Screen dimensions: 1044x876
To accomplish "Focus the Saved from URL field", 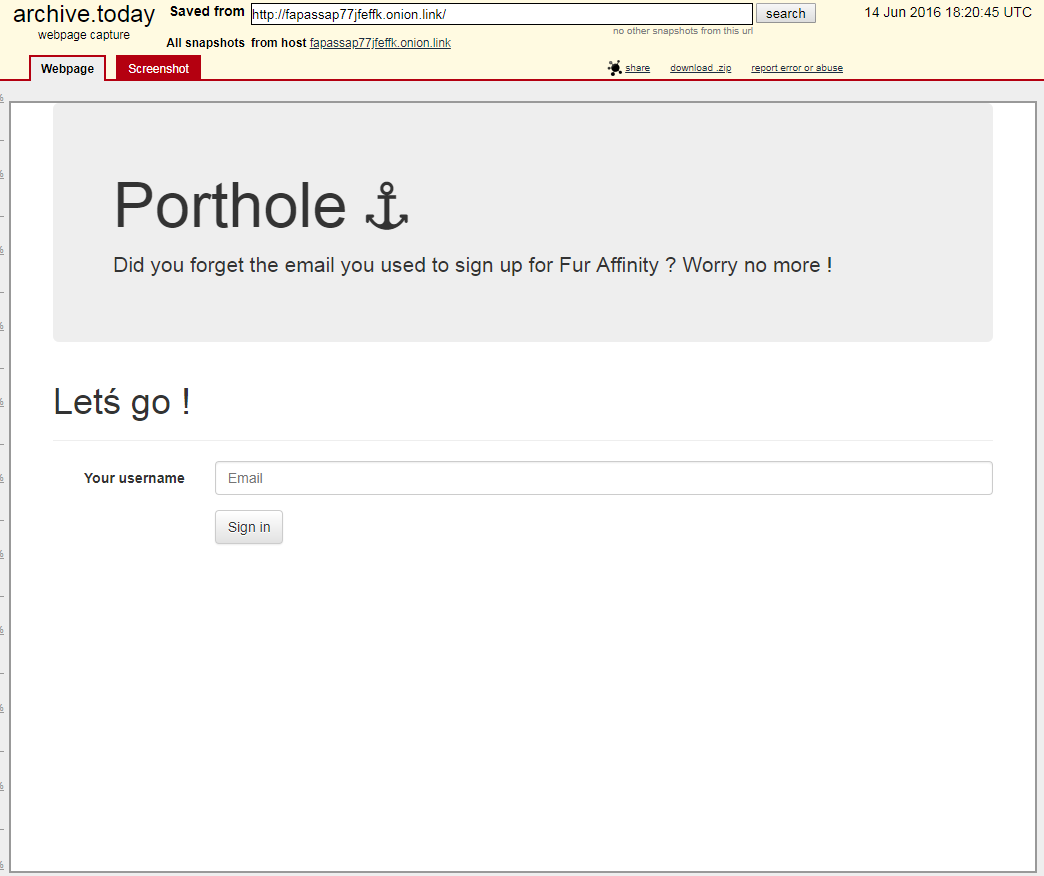I will (502, 14).
